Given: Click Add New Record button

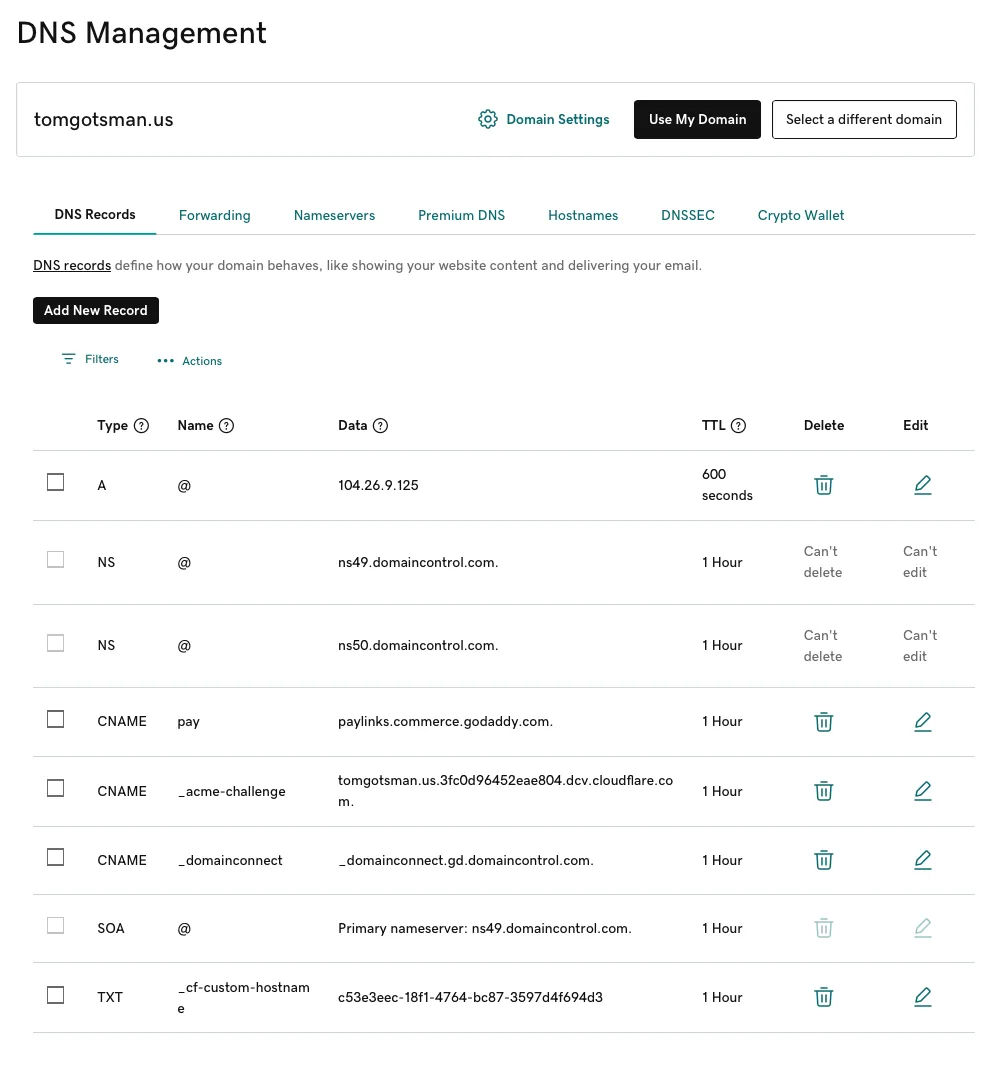Looking at the screenshot, I should 96,310.
